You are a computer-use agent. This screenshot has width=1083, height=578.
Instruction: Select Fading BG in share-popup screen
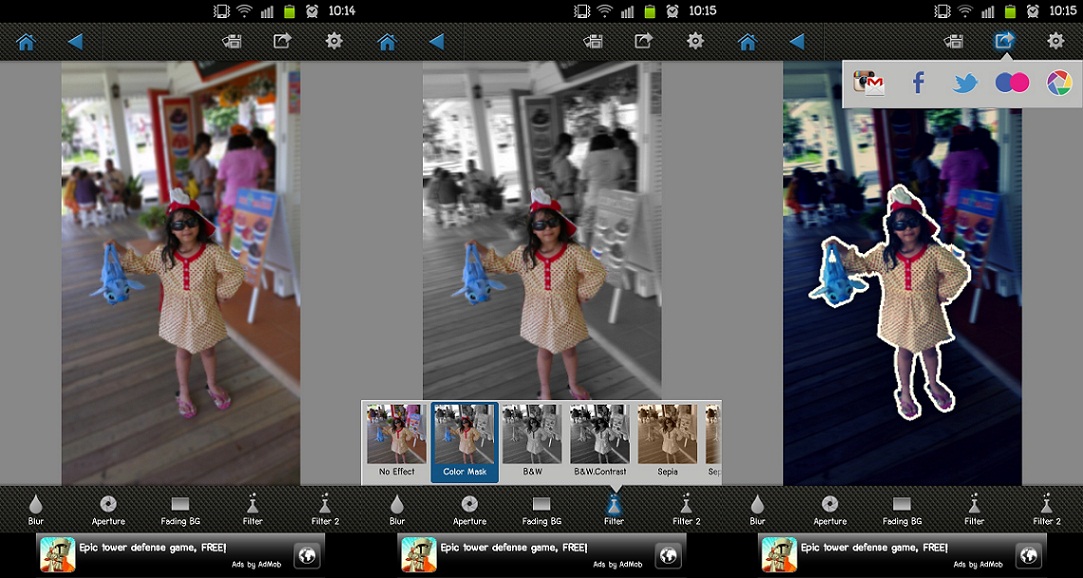click(902, 510)
